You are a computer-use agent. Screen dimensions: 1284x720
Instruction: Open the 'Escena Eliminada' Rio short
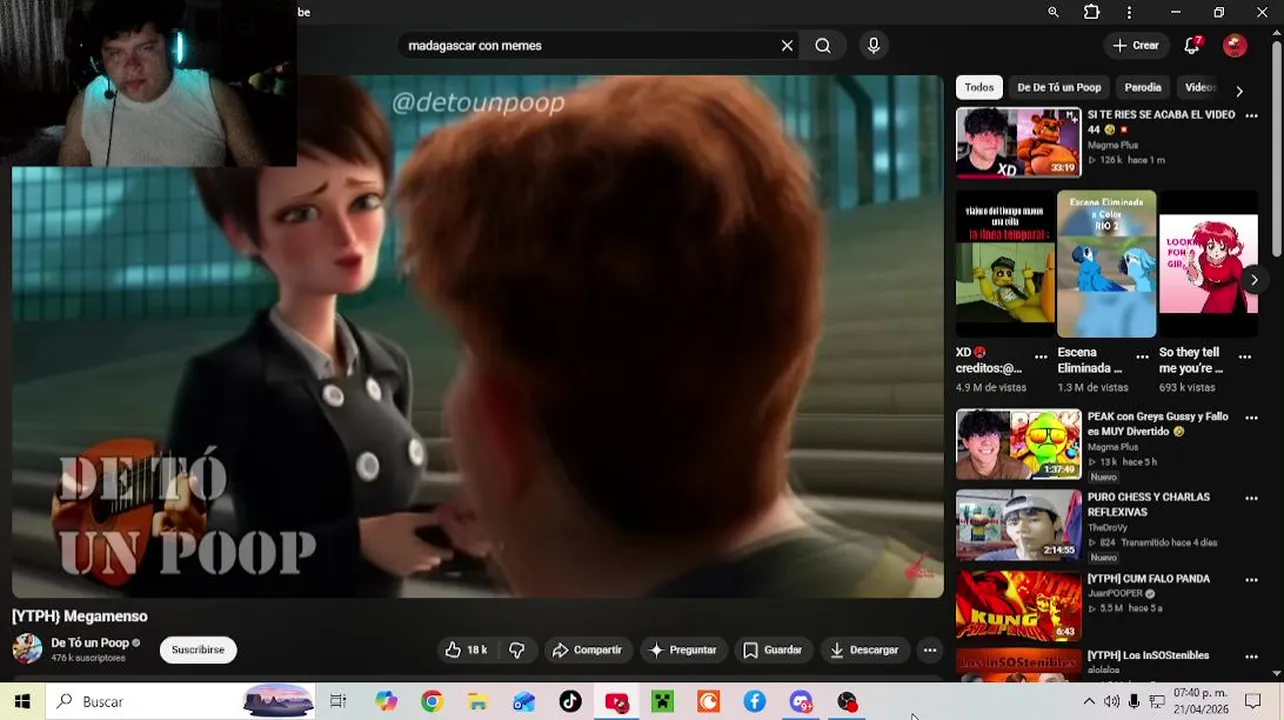[1107, 264]
